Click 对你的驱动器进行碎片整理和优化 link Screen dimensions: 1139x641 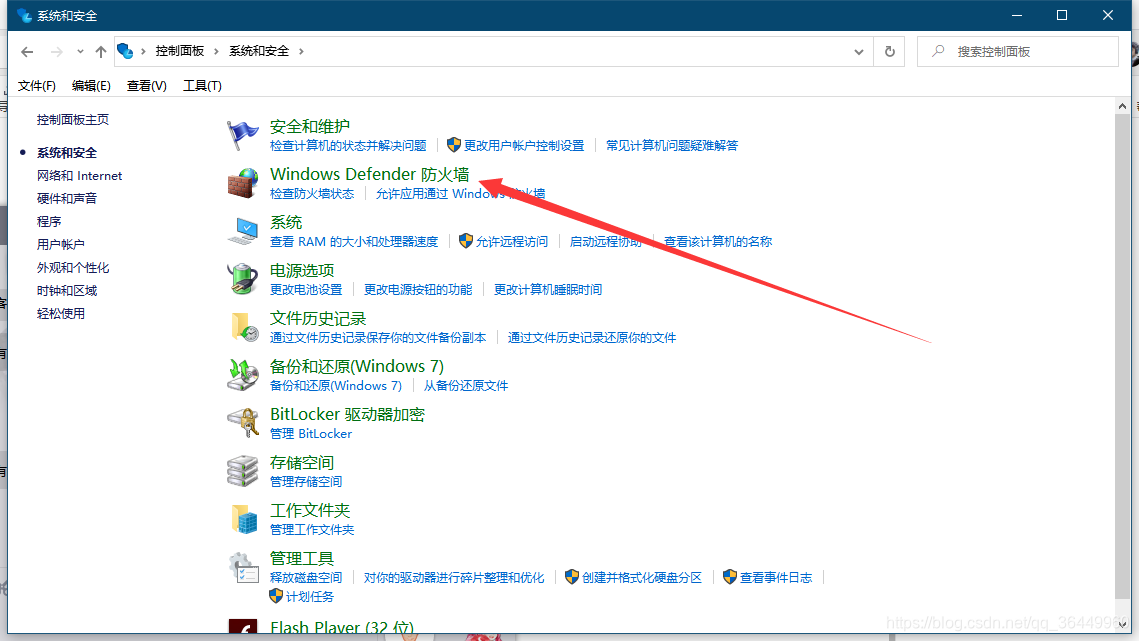pyautogui.click(x=453, y=577)
